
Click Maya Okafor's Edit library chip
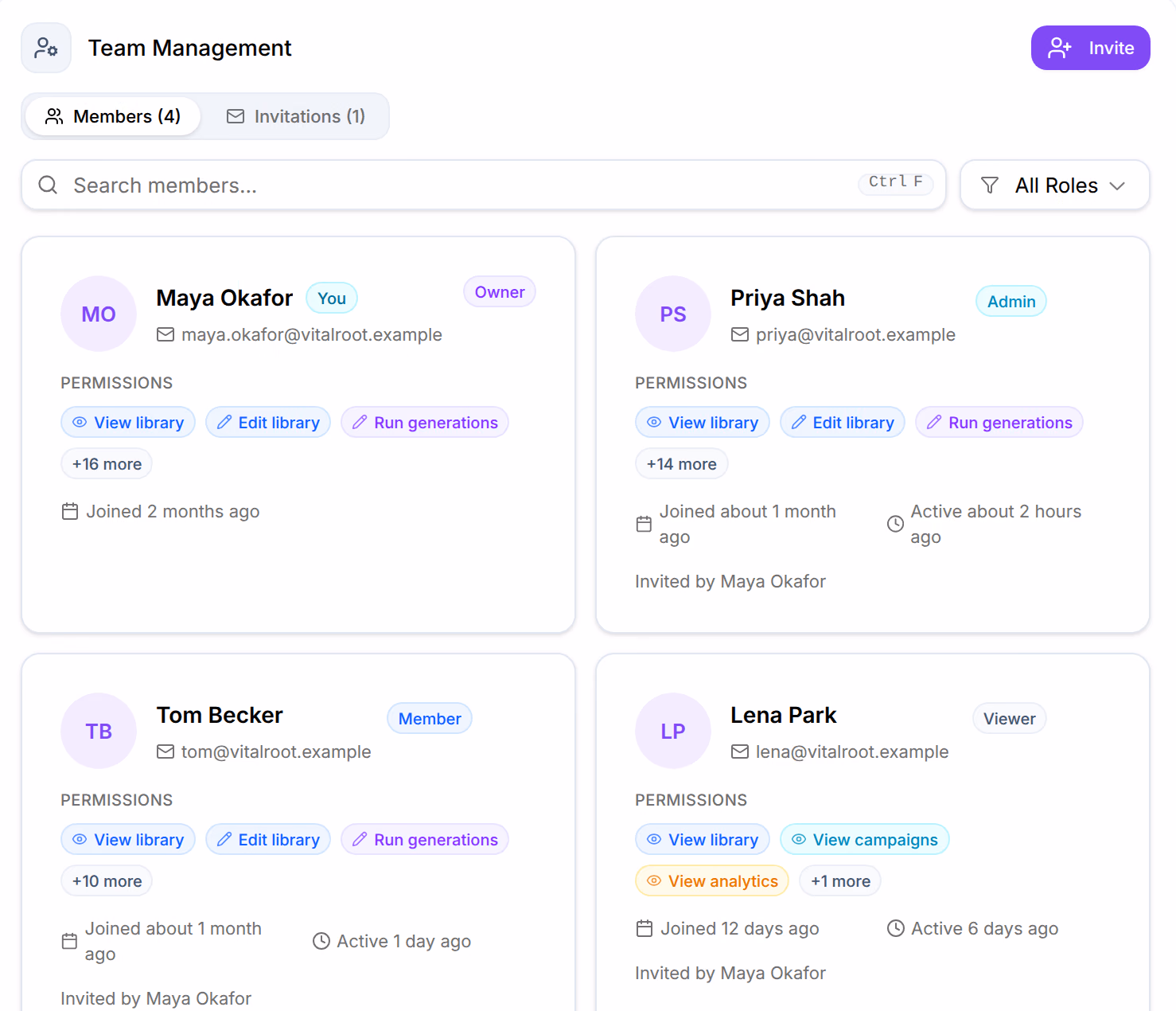coord(268,423)
